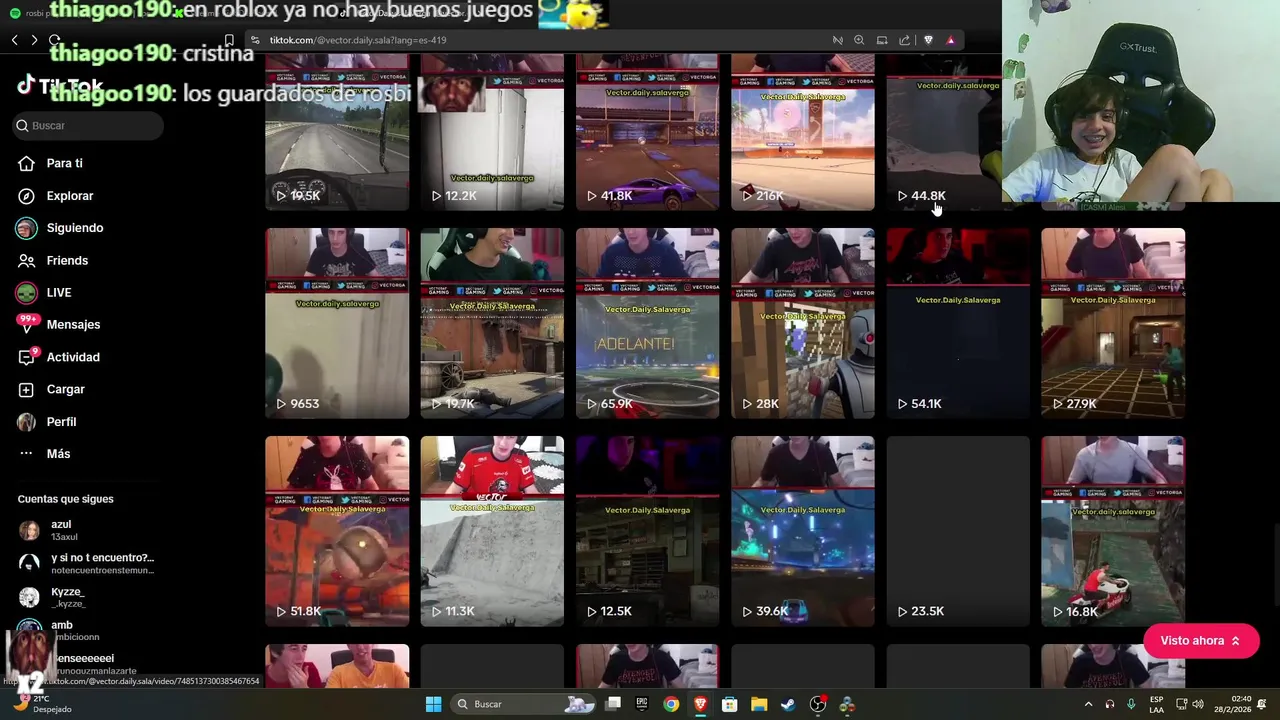
Task: Open the video with 39.6K views
Action: [803, 531]
